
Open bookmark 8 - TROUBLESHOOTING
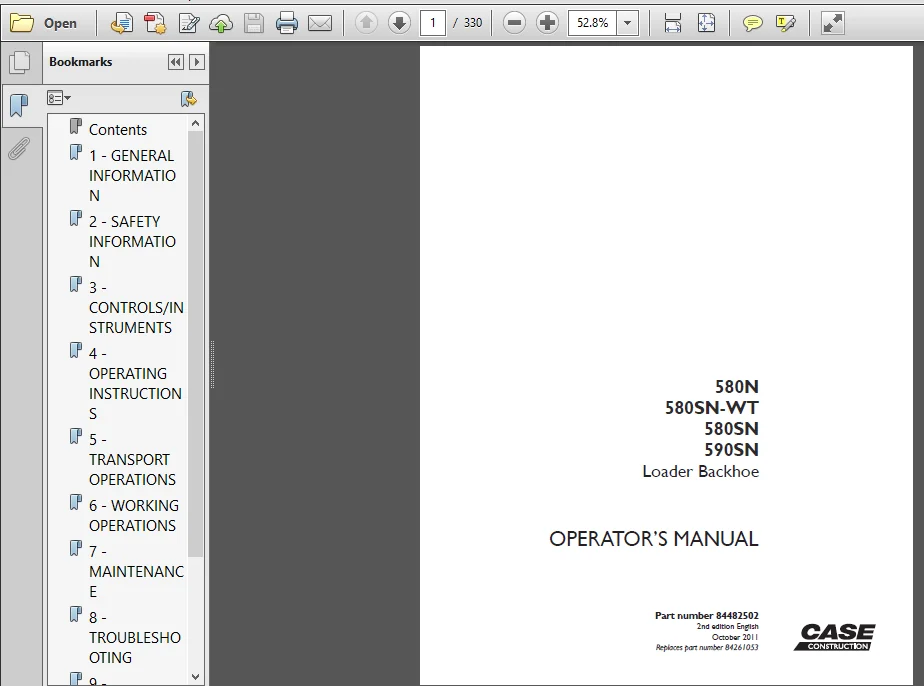(134, 638)
